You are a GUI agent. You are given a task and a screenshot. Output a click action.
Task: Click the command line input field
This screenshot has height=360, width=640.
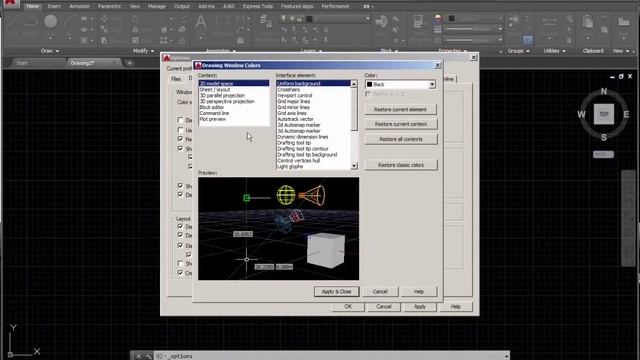(x=331, y=356)
